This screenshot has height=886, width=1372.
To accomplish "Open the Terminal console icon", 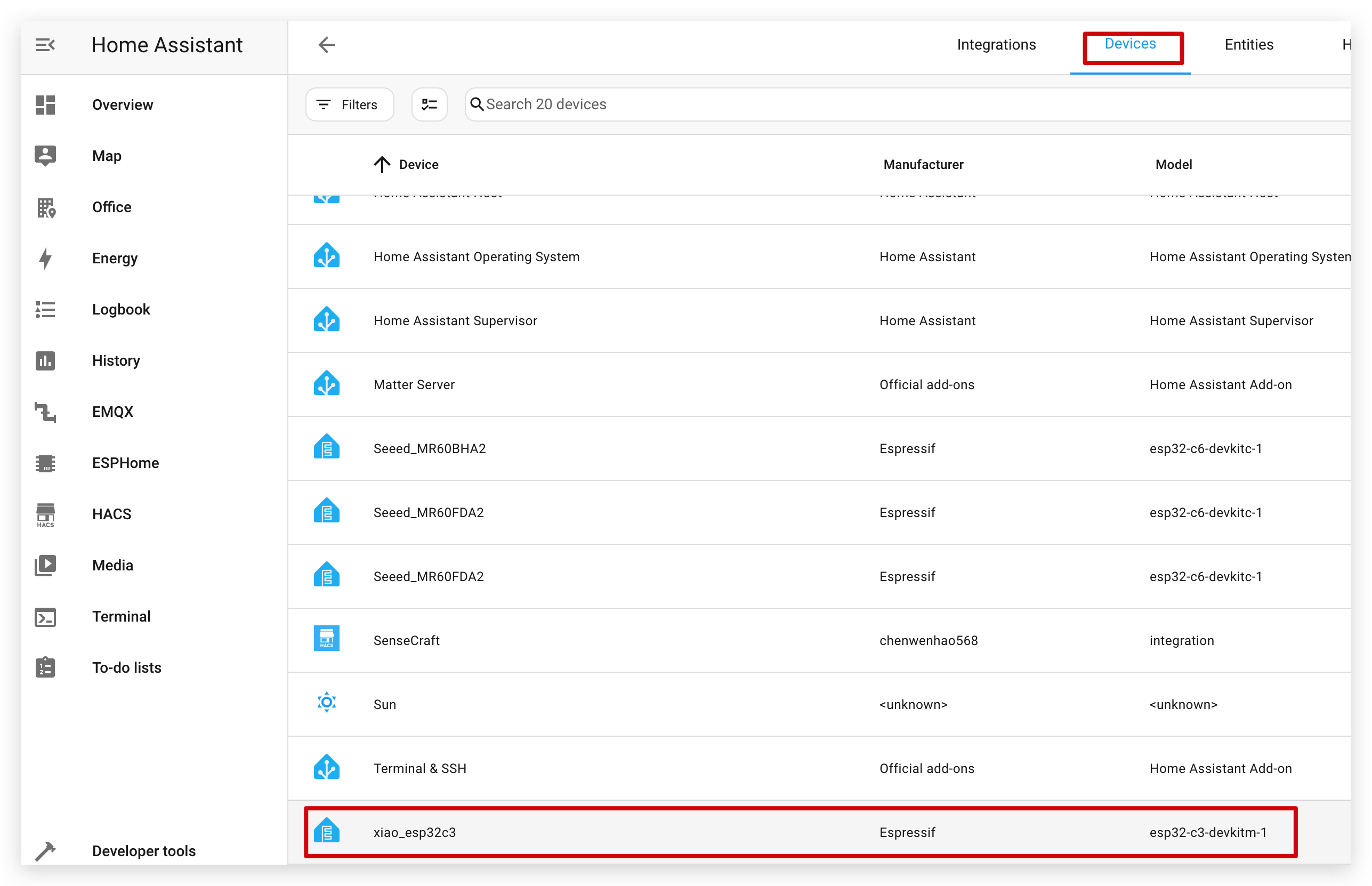I will 45,617.
